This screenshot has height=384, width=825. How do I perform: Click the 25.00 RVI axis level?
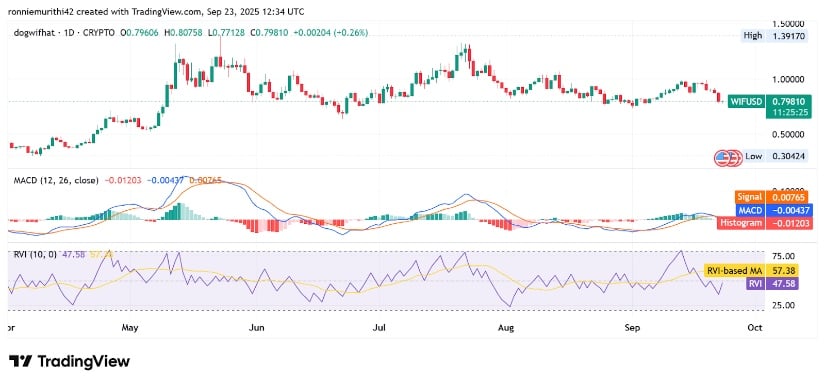point(782,305)
